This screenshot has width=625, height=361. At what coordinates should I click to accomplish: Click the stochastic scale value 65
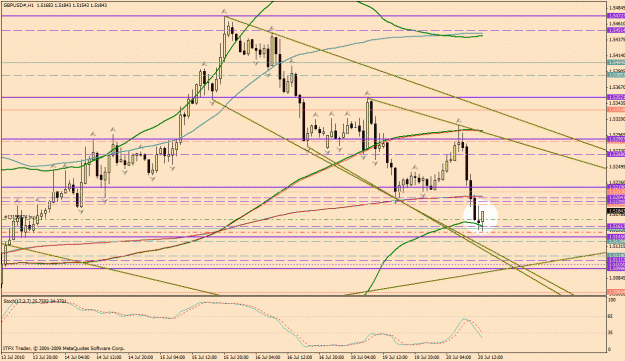tap(611, 316)
